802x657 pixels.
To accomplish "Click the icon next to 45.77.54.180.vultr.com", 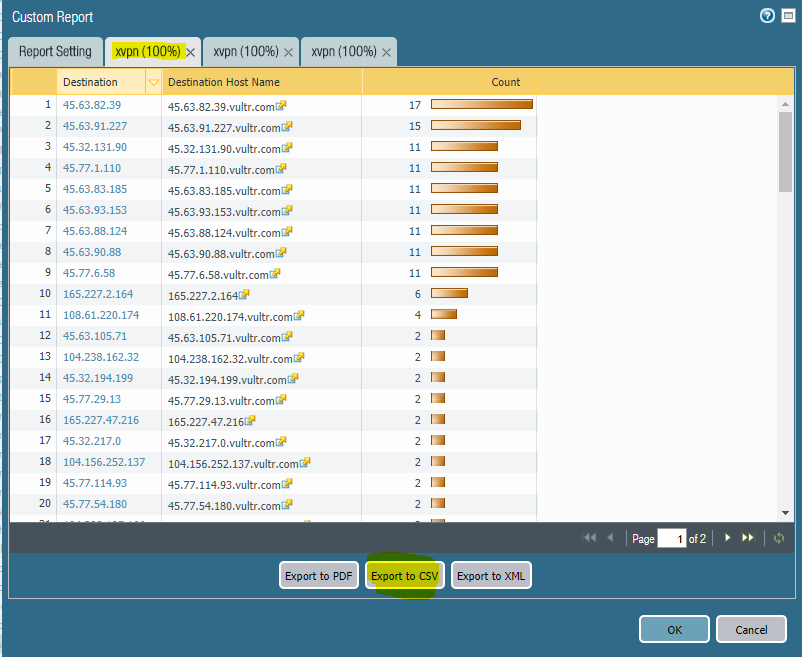I will coord(288,504).
